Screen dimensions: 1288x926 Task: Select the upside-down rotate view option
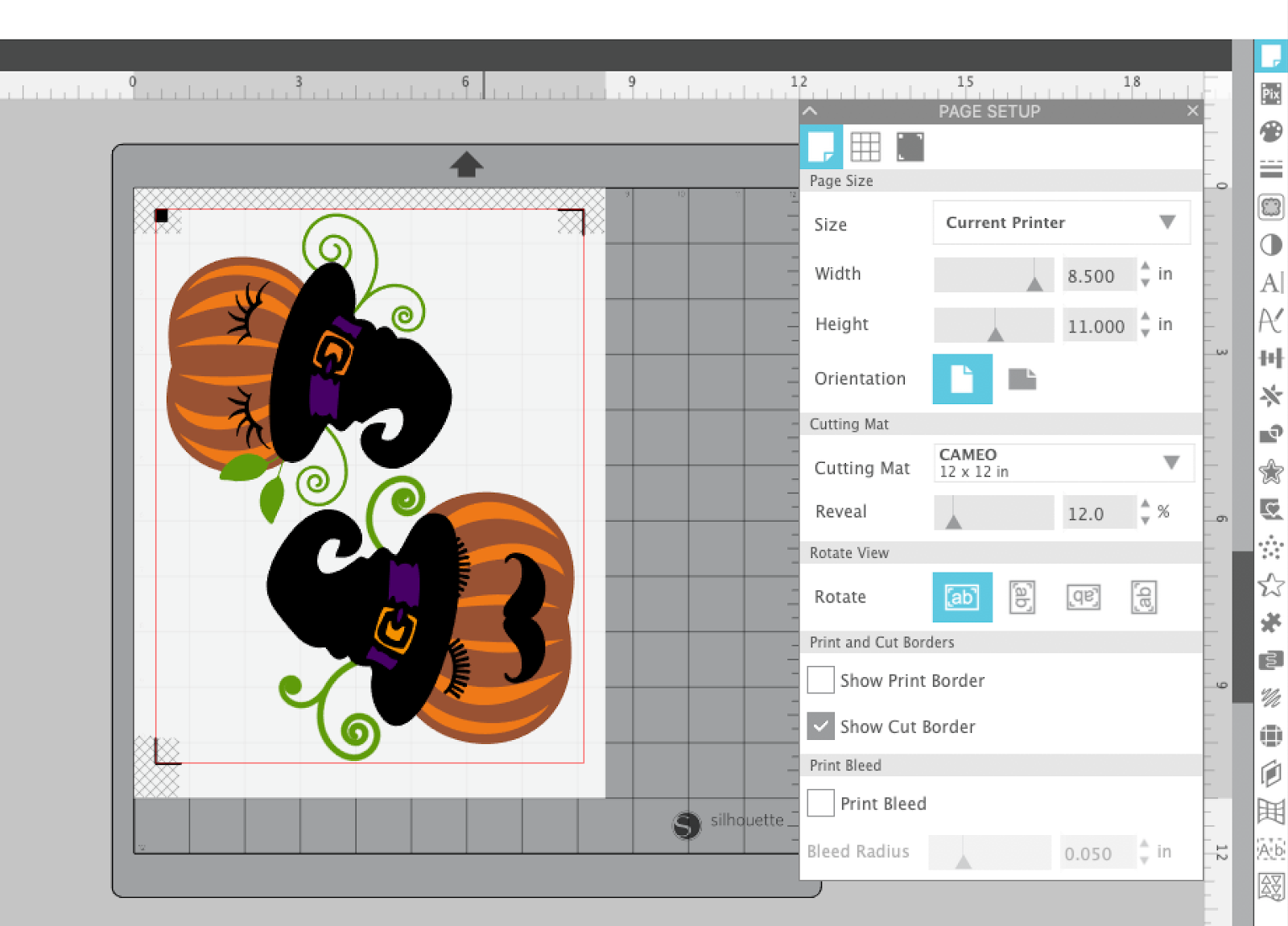pyautogui.click(x=1084, y=597)
